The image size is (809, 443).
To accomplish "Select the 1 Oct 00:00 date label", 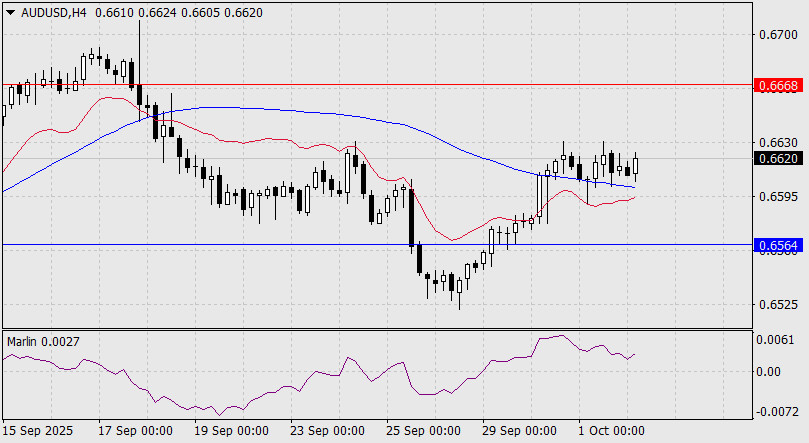I will [x=611, y=431].
